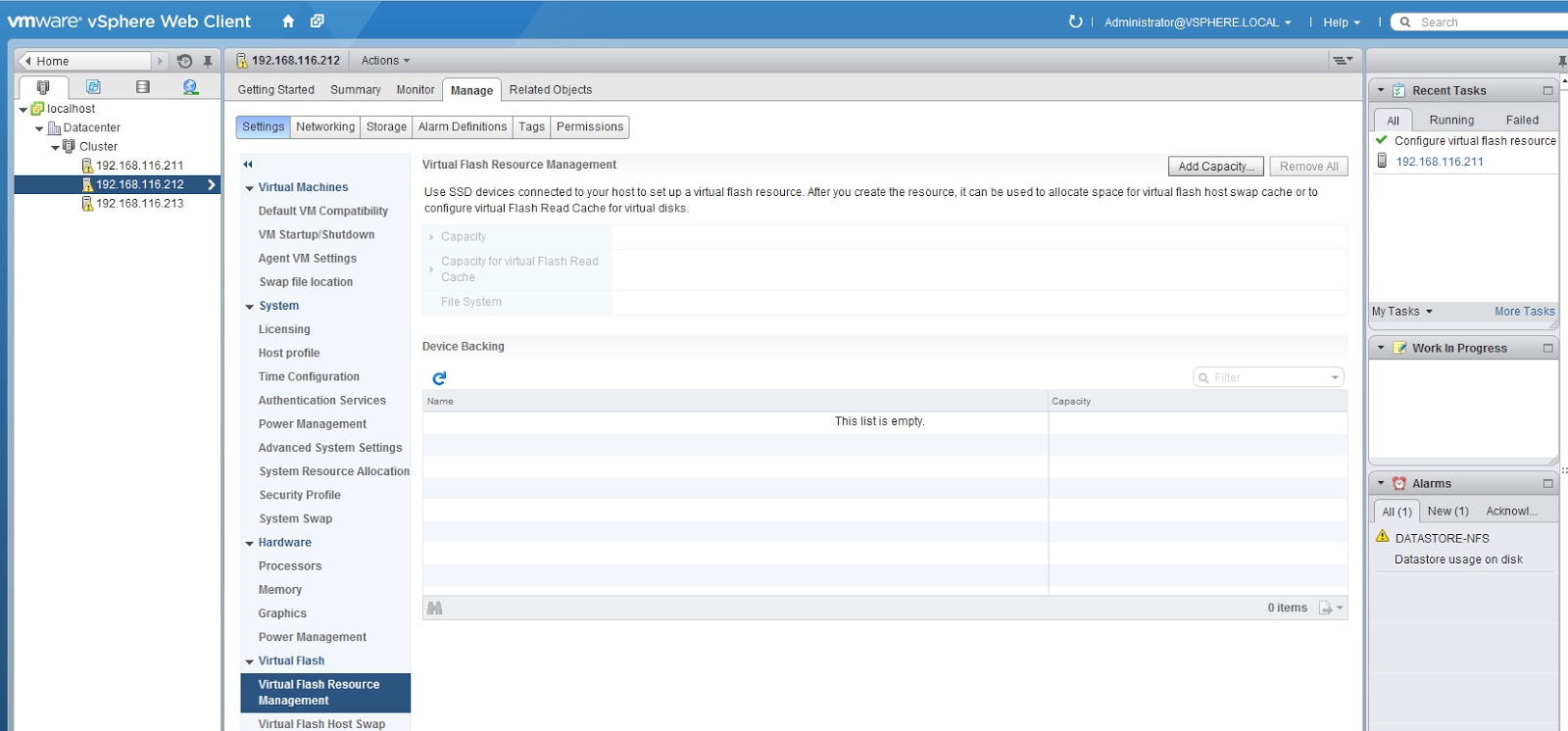
Task: Open the vCenter link icon beside Home
Action: 318,22
